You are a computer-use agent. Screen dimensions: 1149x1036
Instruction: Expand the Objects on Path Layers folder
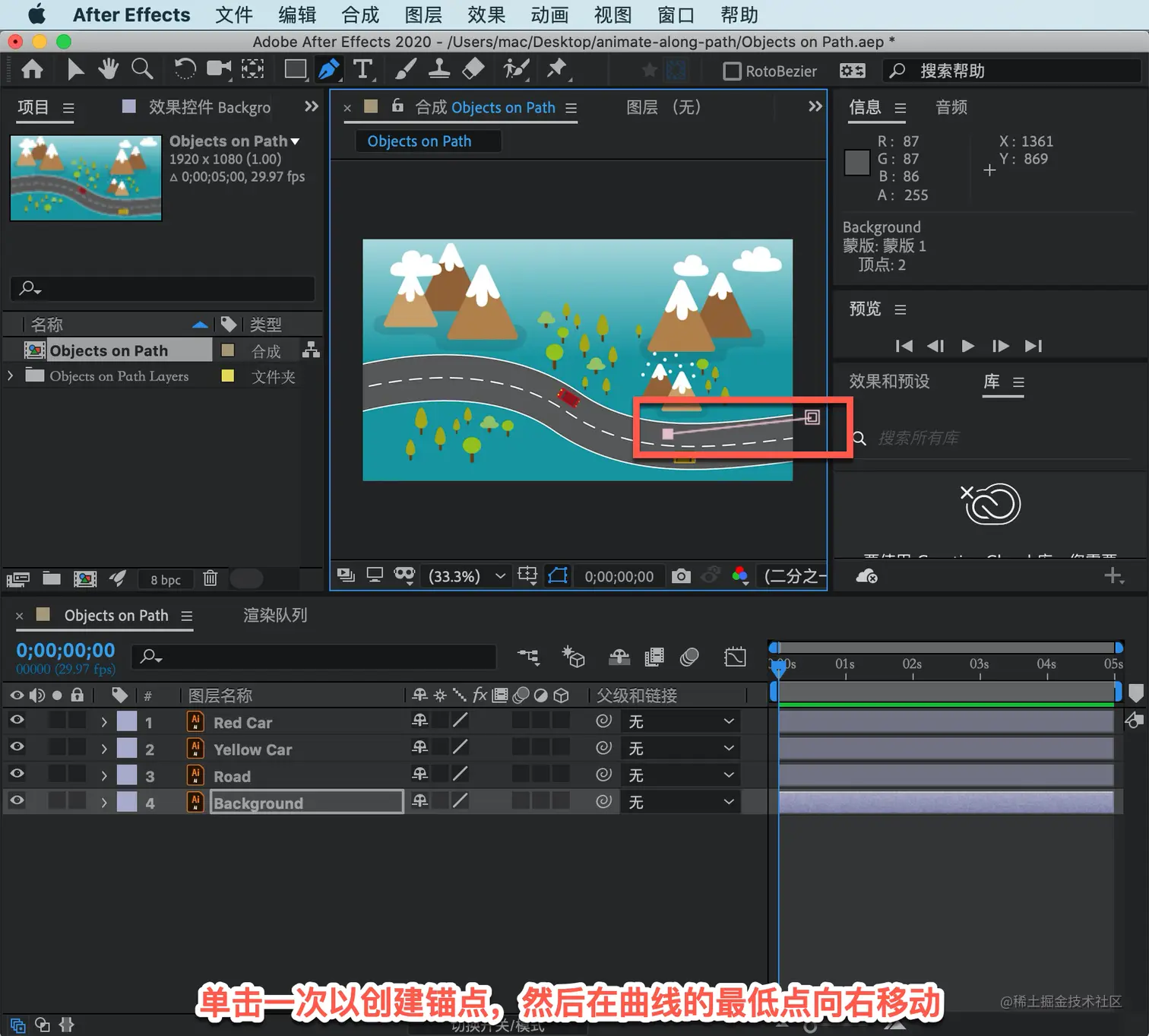click(x=10, y=375)
